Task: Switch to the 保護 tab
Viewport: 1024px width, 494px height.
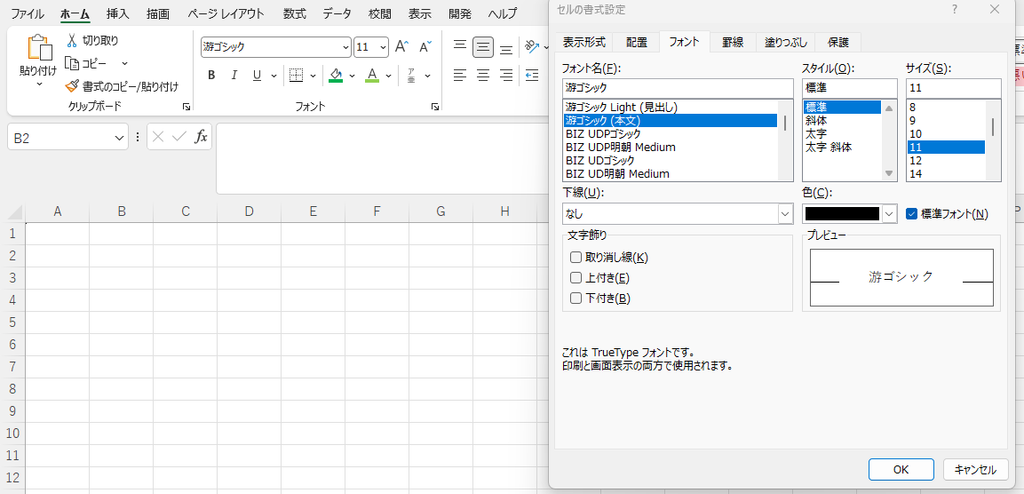Action: (x=838, y=42)
